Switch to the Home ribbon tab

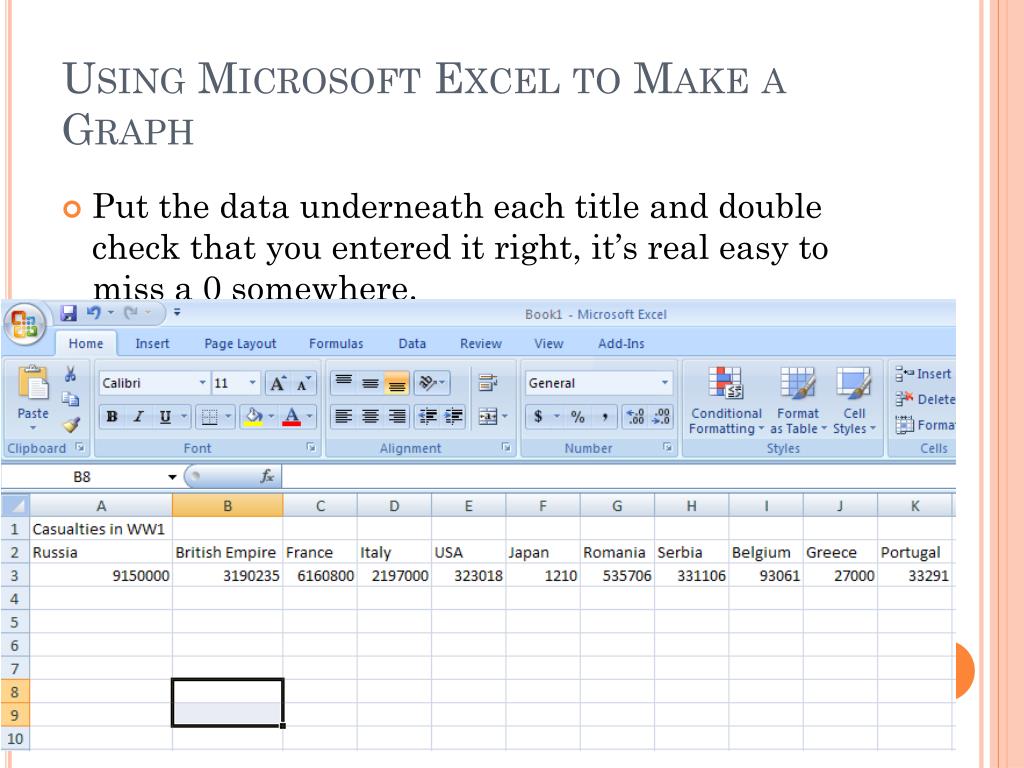pyautogui.click(x=86, y=344)
